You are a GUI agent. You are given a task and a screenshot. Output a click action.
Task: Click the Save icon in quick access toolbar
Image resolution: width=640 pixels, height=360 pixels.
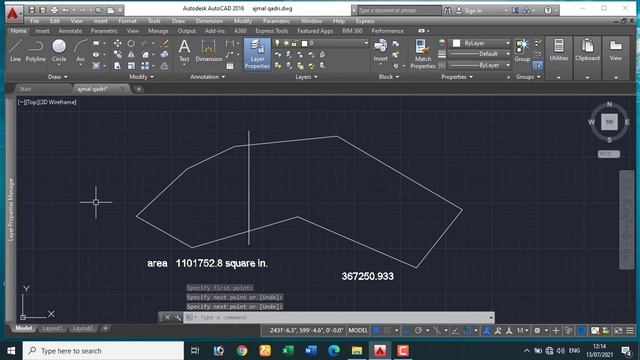click(32, 10)
